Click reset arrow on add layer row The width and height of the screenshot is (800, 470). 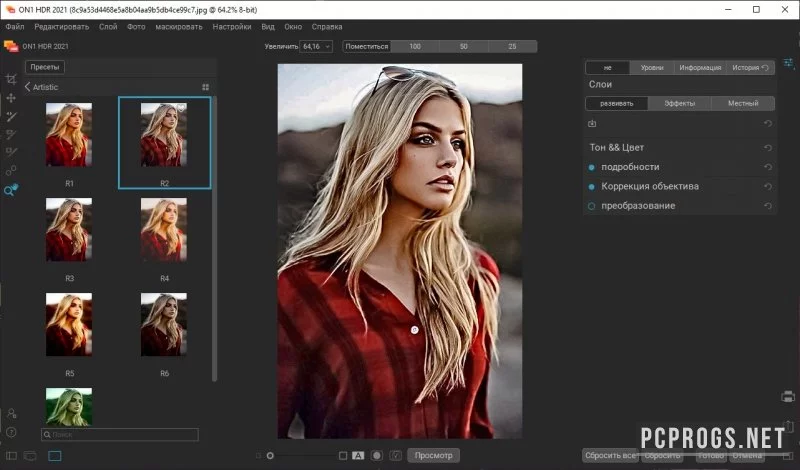(x=768, y=123)
